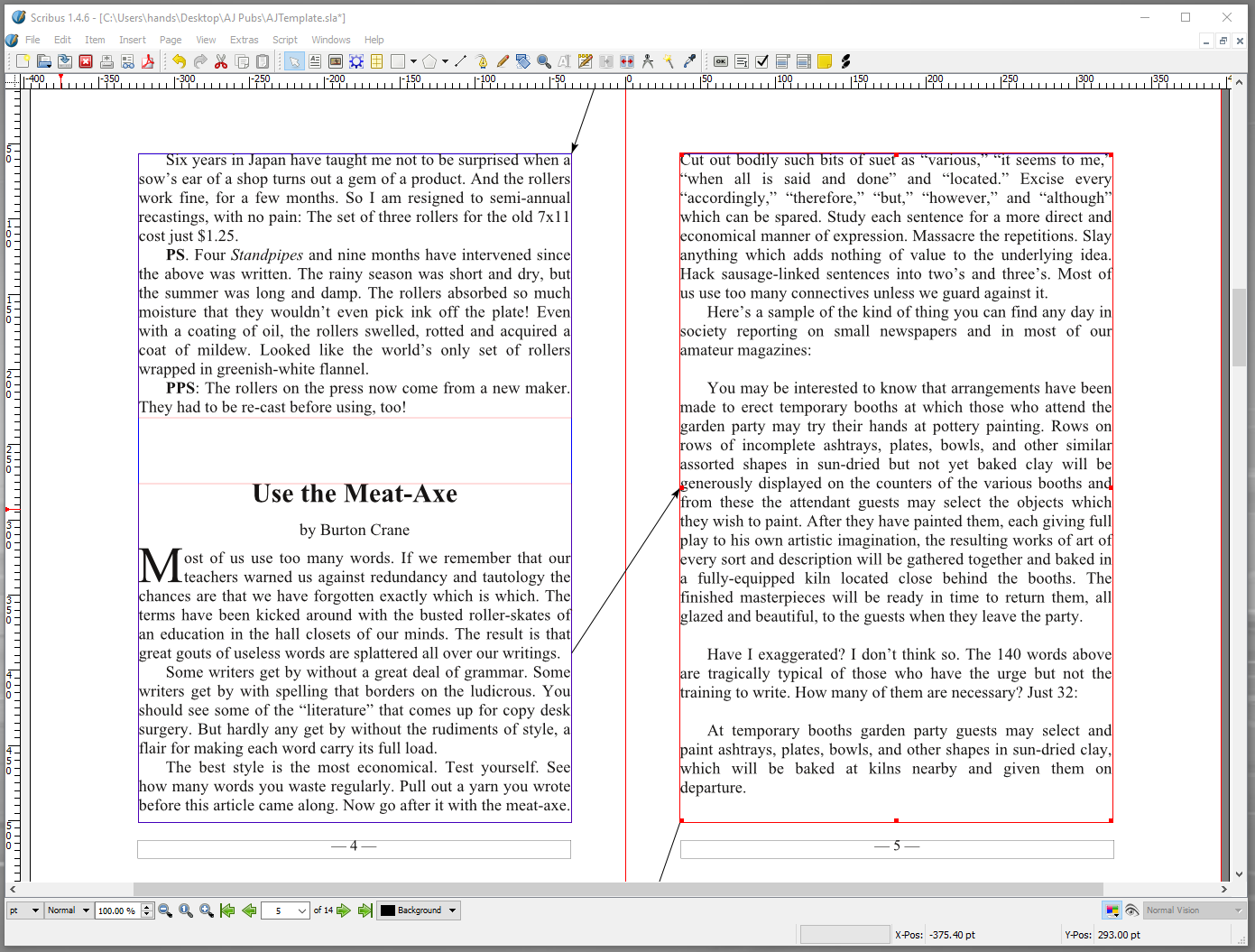Select the Bezier Curve pen tool
1255x952 pixels.
pos(482,61)
